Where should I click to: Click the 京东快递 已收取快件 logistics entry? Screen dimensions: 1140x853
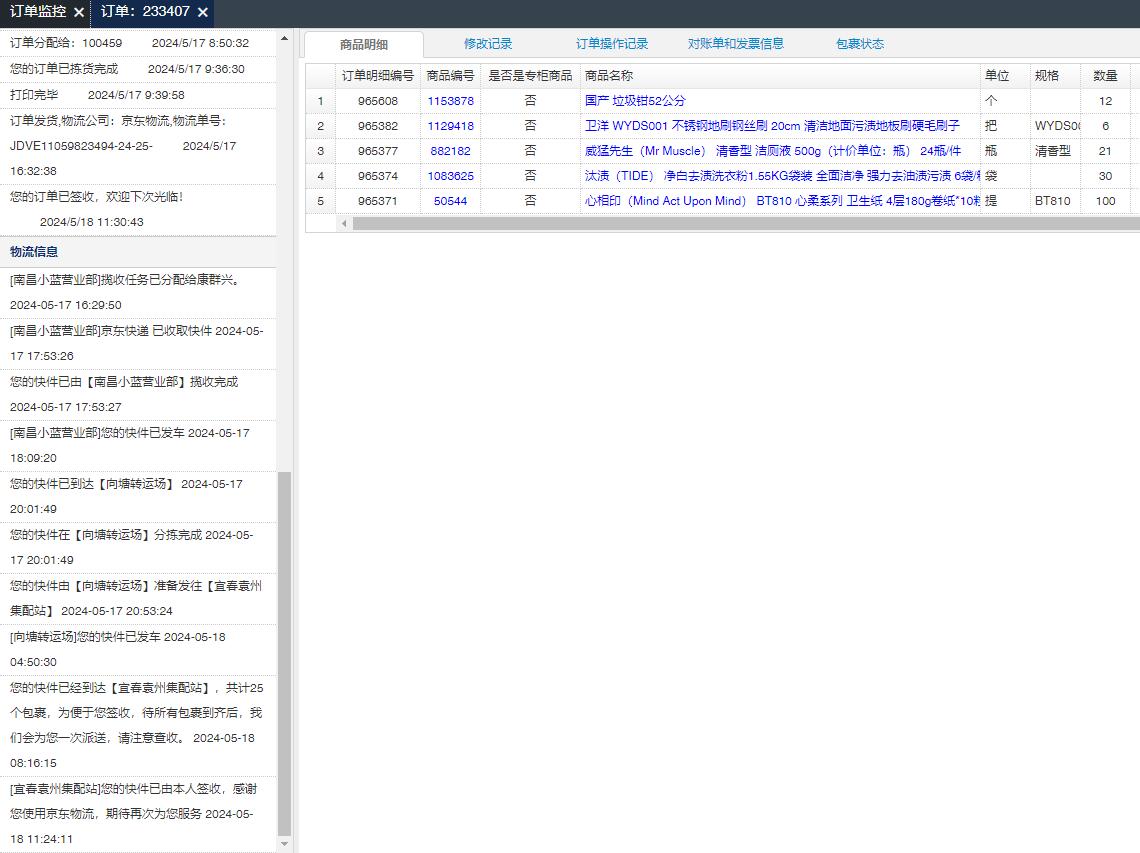[x=138, y=343]
